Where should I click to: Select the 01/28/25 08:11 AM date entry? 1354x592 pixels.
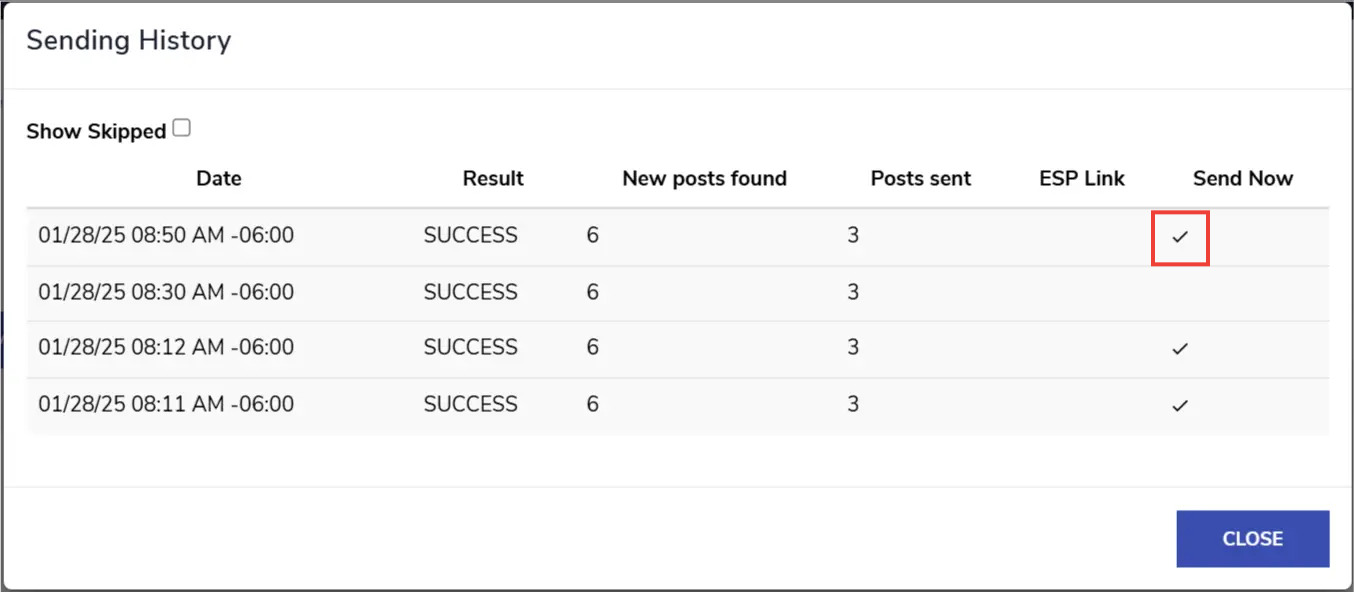pos(166,404)
